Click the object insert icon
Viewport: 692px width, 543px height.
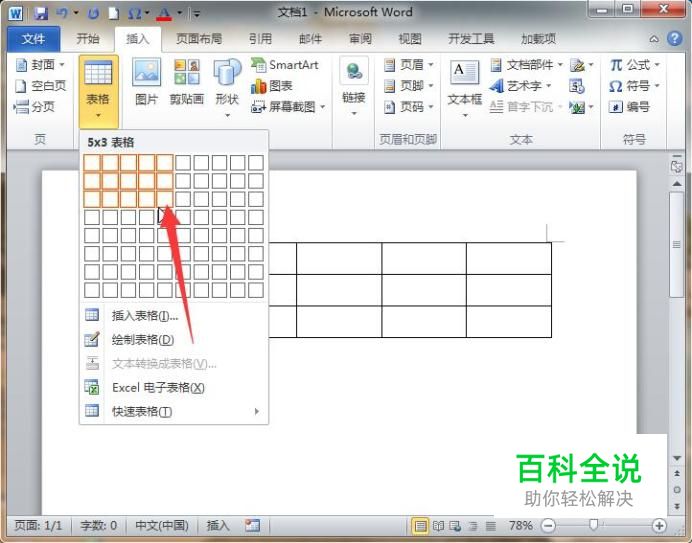577,106
